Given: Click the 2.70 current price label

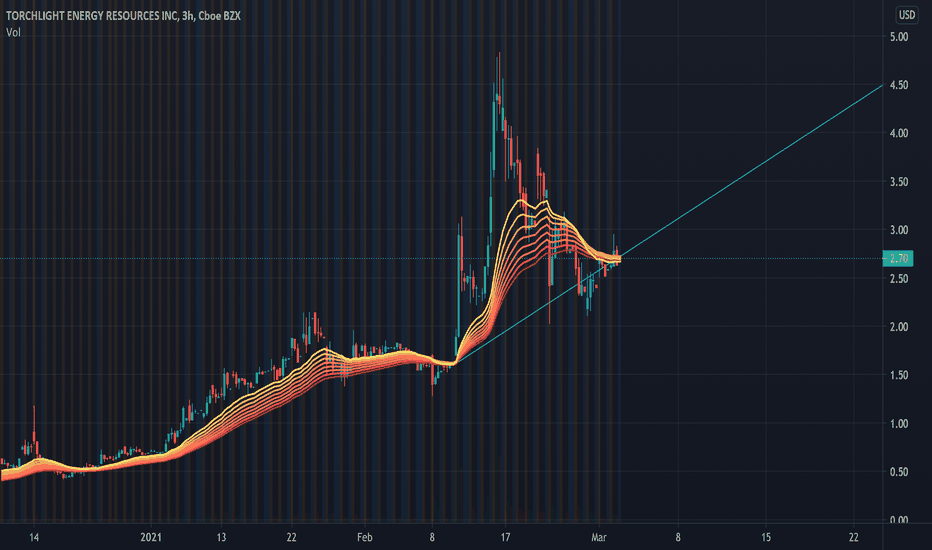Looking at the screenshot, I should pos(898,259).
